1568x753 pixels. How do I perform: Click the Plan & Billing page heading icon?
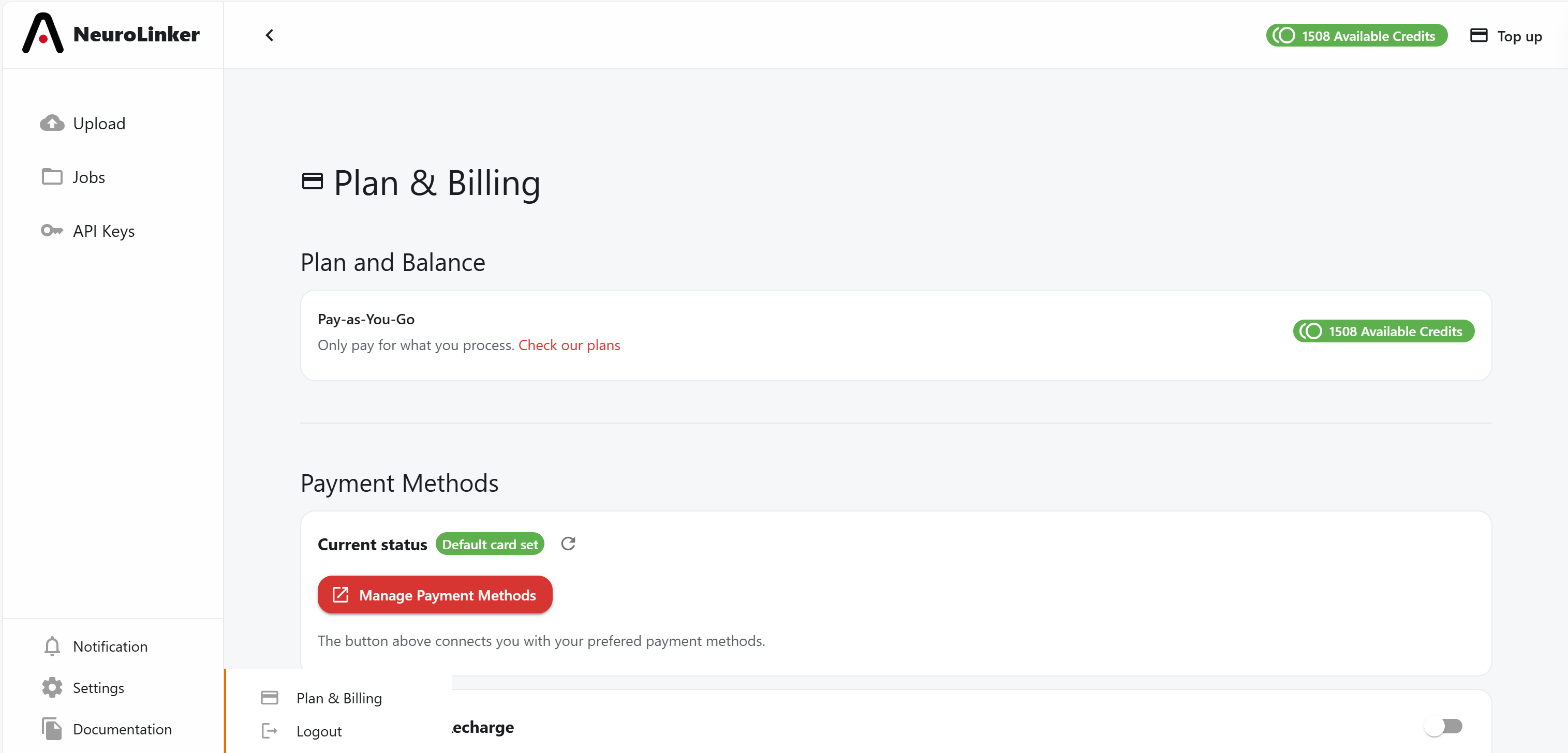pyautogui.click(x=313, y=180)
